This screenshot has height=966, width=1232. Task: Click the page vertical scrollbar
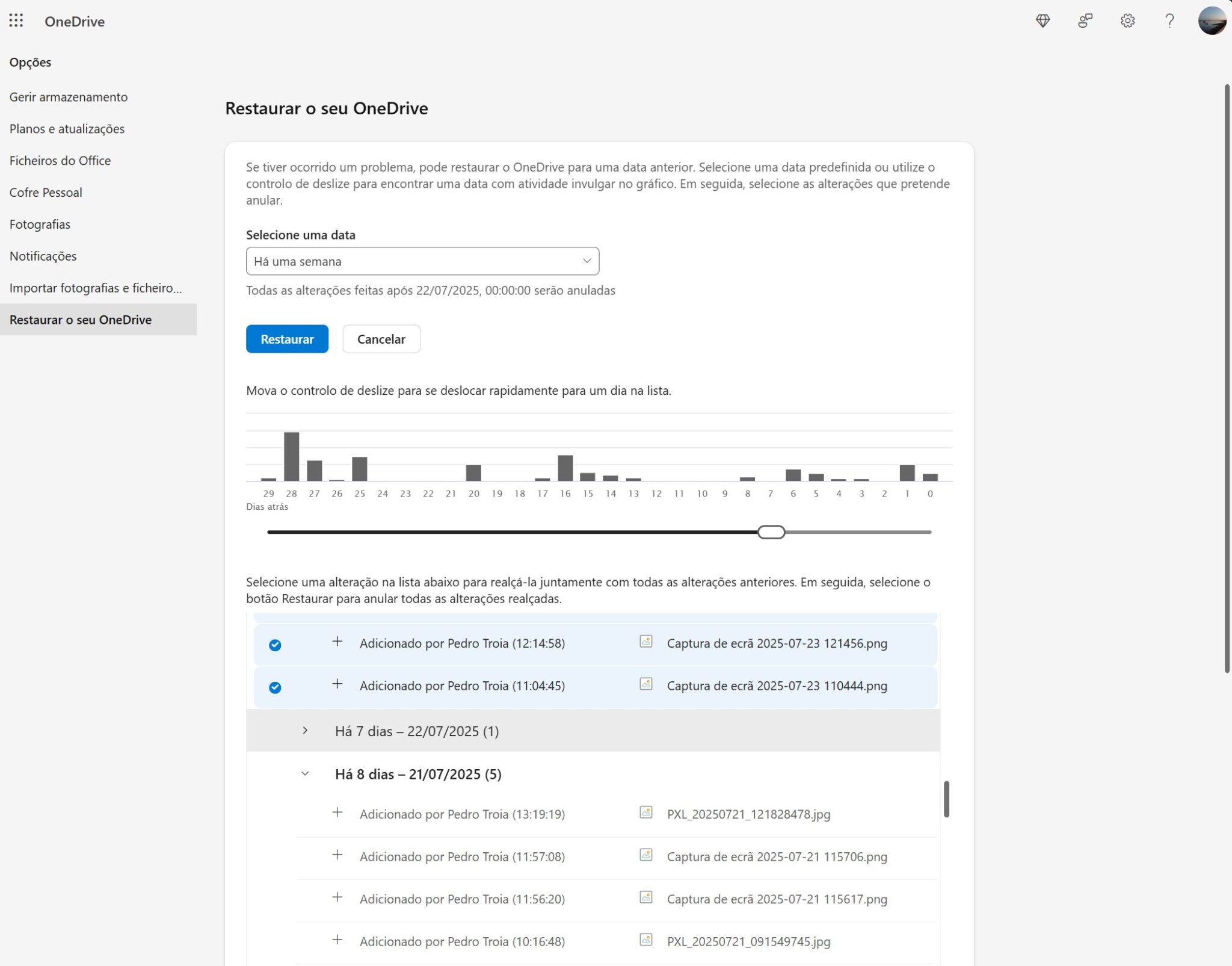(1228, 379)
